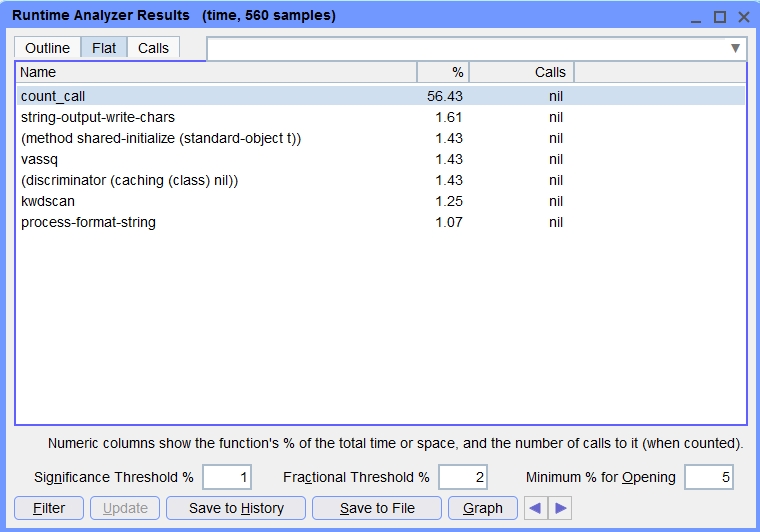Viewport: 760px width, 532px height.
Task: Focus the Minimum % for Opening field
Action: [x=709, y=477]
